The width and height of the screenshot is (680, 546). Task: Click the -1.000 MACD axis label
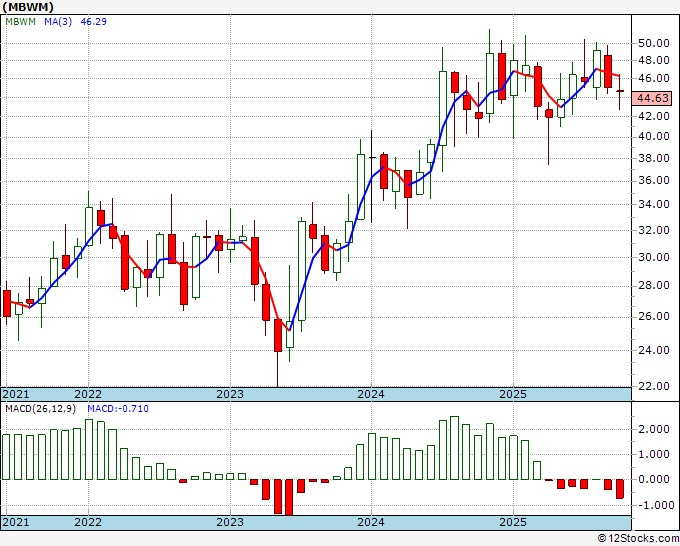pyautogui.click(x=652, y=505)
